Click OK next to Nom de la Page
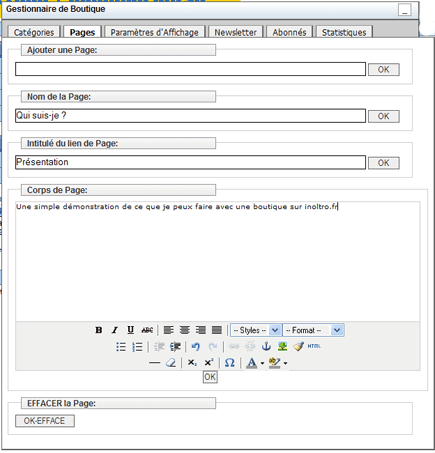The image size is (435, 453). click(x=384, y=116)
